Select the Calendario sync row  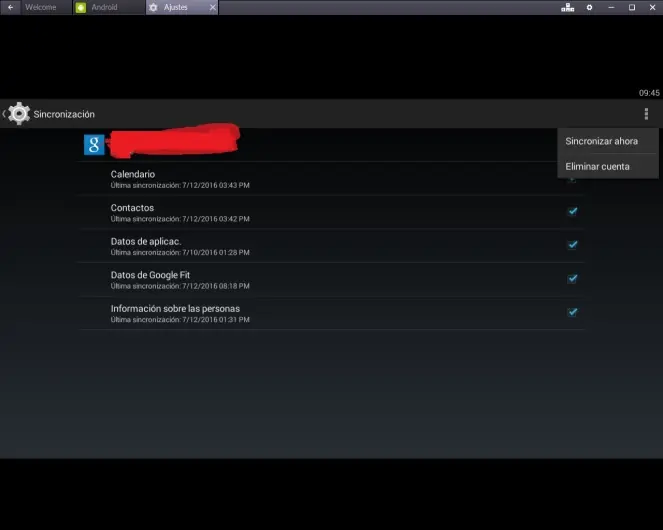(x=332, y=179)
